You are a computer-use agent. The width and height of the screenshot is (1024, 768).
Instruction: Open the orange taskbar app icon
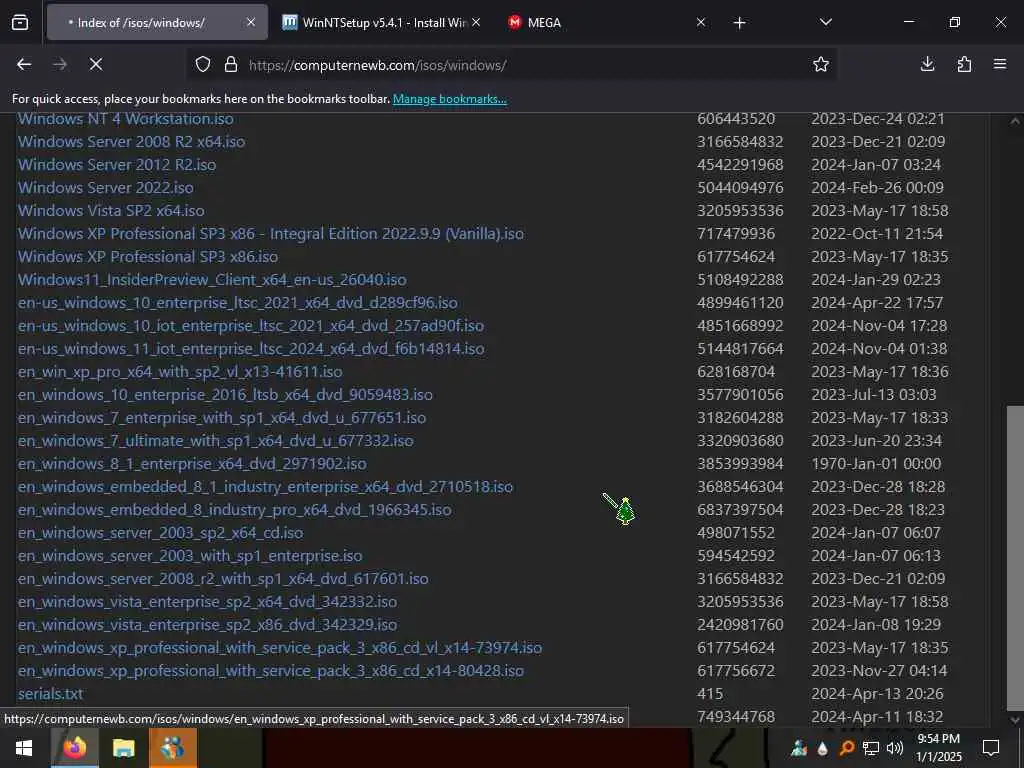pyautogui.click(x=172, y=748)
